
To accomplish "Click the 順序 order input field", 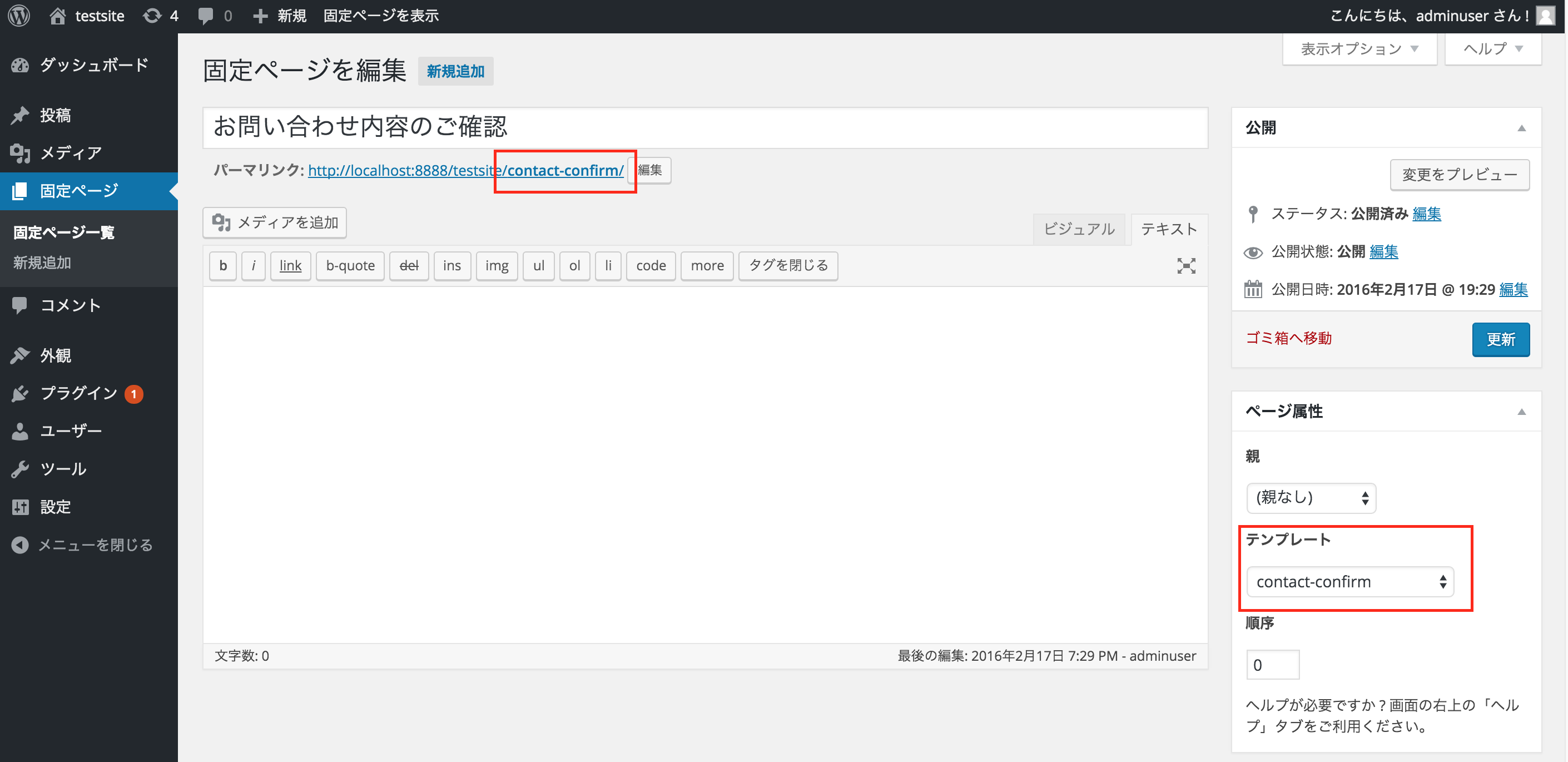I will [x=1273, y=664].
